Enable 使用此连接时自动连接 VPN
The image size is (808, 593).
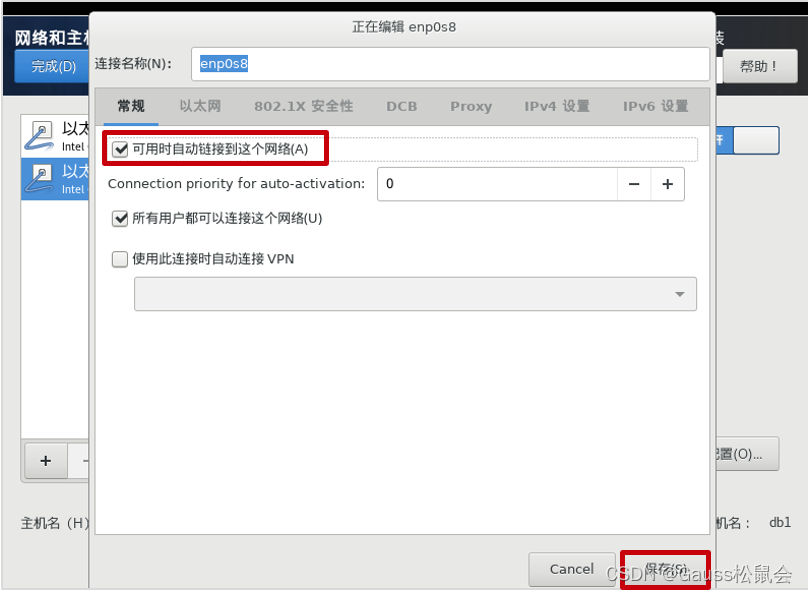[121, 258]
